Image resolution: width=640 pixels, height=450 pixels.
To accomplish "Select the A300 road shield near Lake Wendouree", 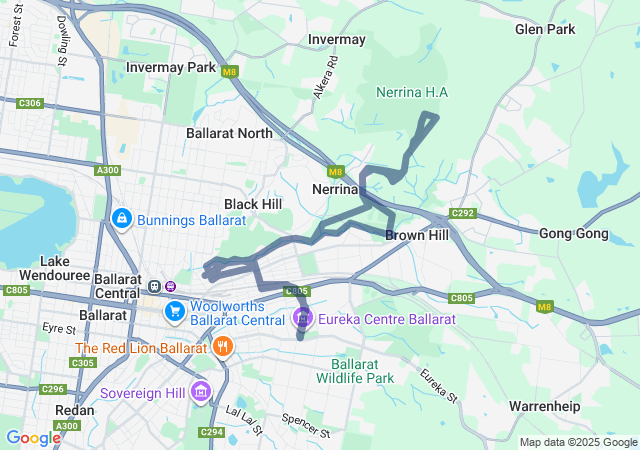I will [x=107, y=170].
